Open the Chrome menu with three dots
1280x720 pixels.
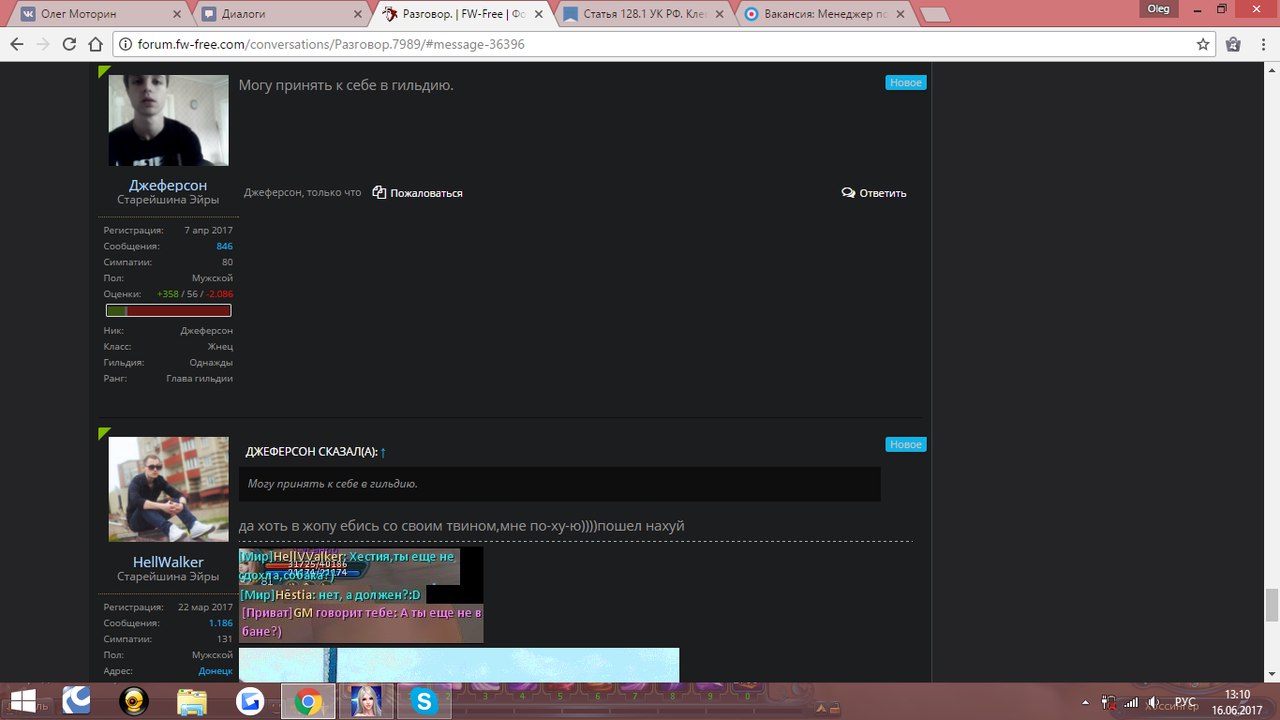pyautogui.click(x=1262, y=45)
